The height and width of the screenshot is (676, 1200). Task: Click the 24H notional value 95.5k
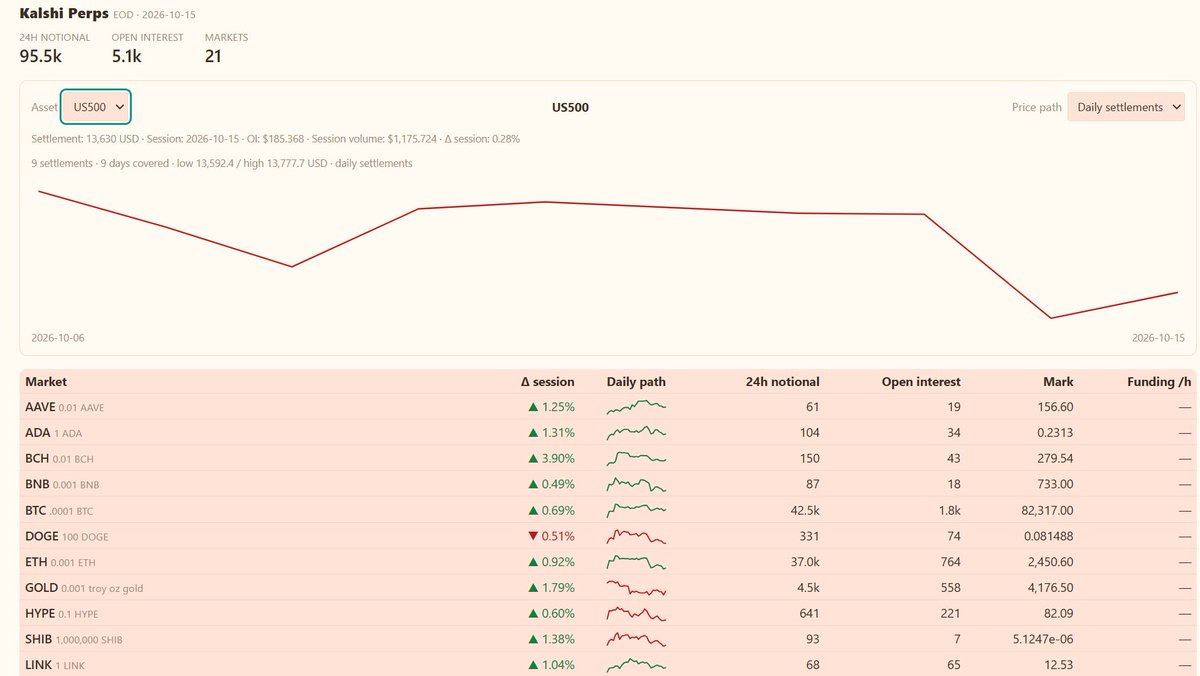[x=41, y=56]
